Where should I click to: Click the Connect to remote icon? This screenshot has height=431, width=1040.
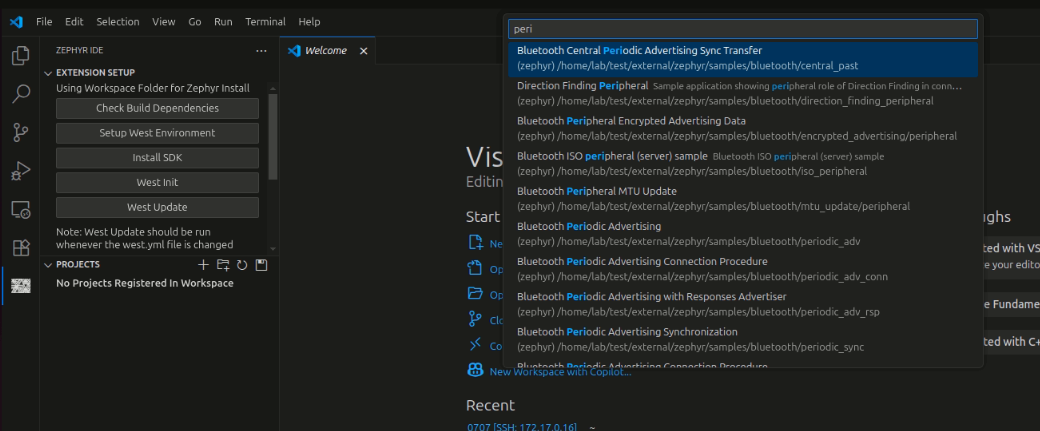pos(475,345)
